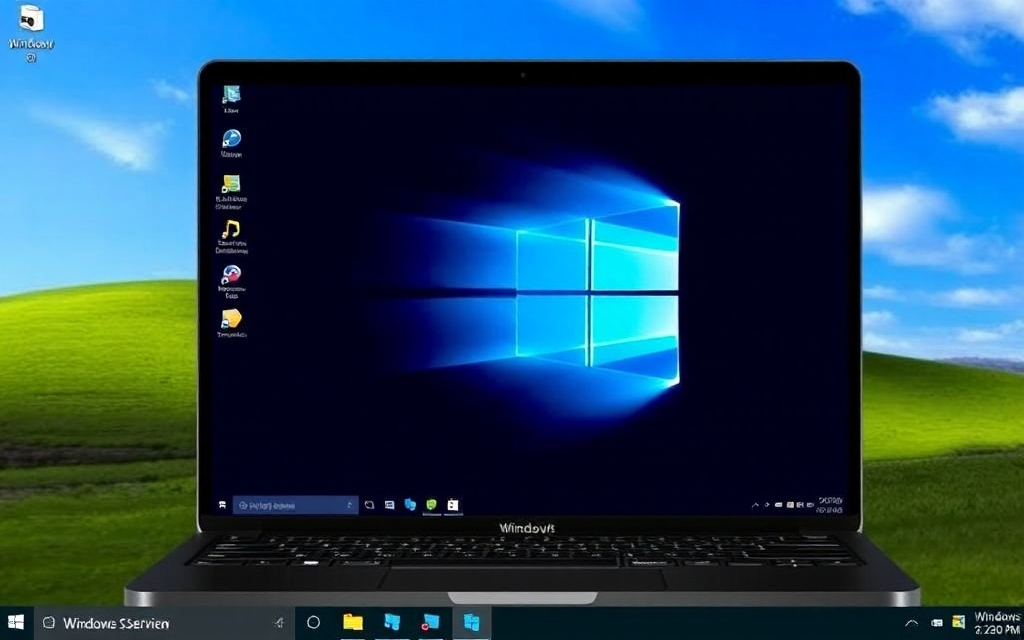
Task: Click the battery tray icon on the bottom taskbar
Action: (x=936, y=623)
